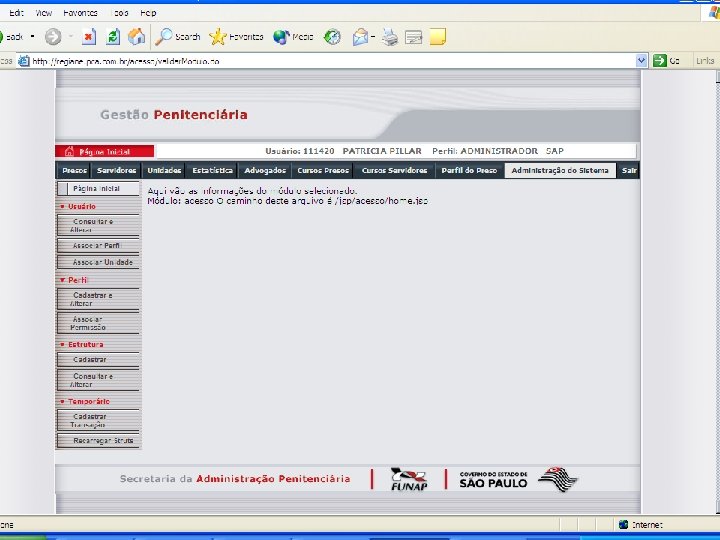The height and width of the screenshot is (540, 720).
Task: Collapse the Temporário sidebar section
Action: 62,401
